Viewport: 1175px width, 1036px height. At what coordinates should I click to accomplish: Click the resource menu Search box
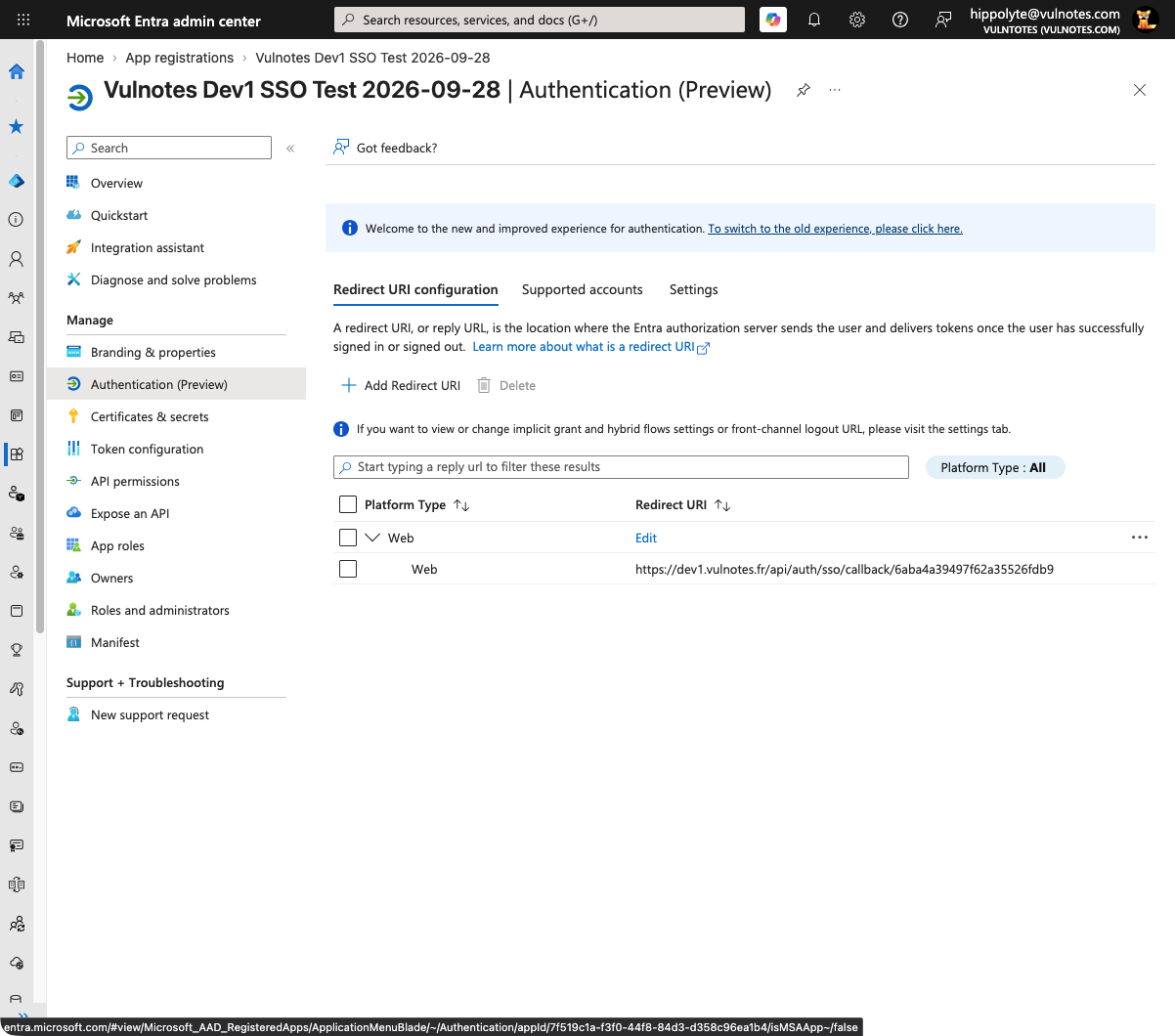(169, 148)
